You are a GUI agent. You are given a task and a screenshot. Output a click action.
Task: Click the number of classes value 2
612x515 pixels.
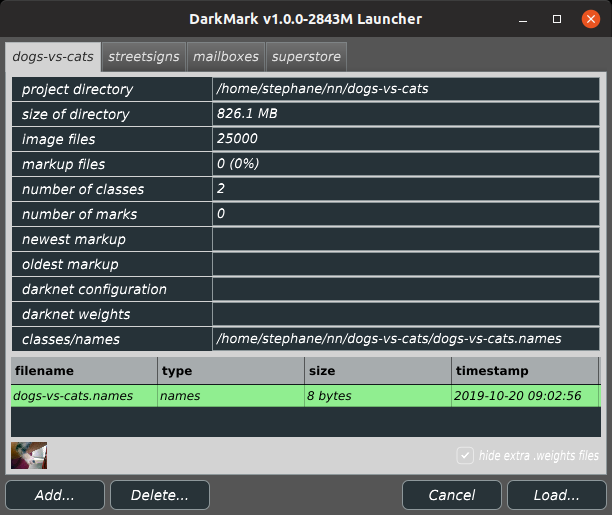tap(406, 189)
